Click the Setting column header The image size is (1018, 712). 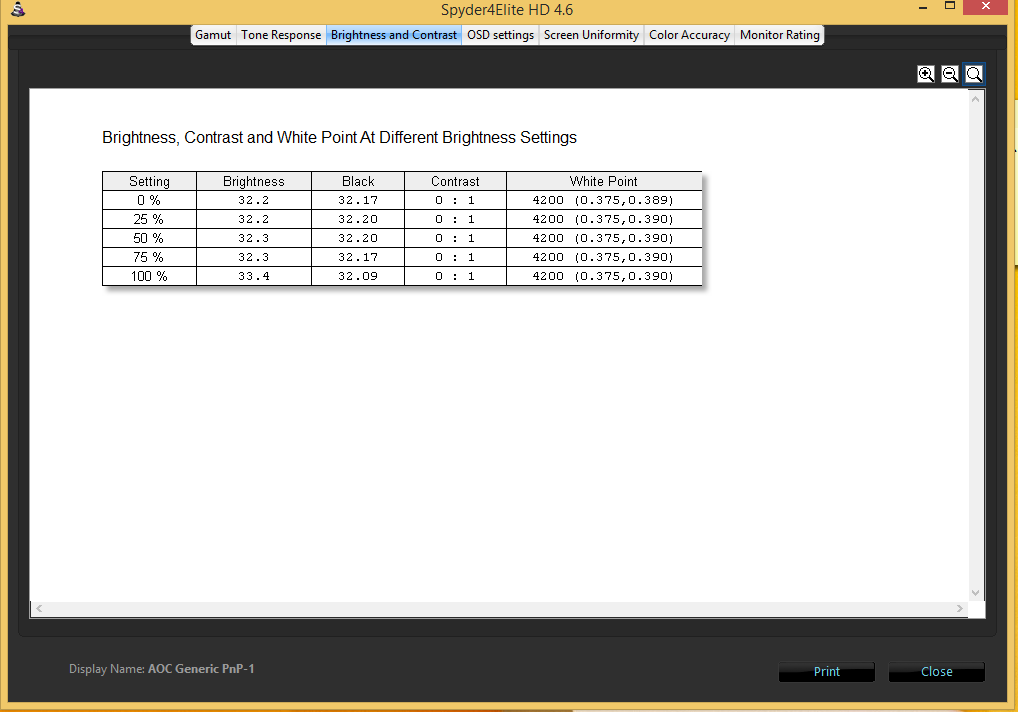click(x=149, y=181)
